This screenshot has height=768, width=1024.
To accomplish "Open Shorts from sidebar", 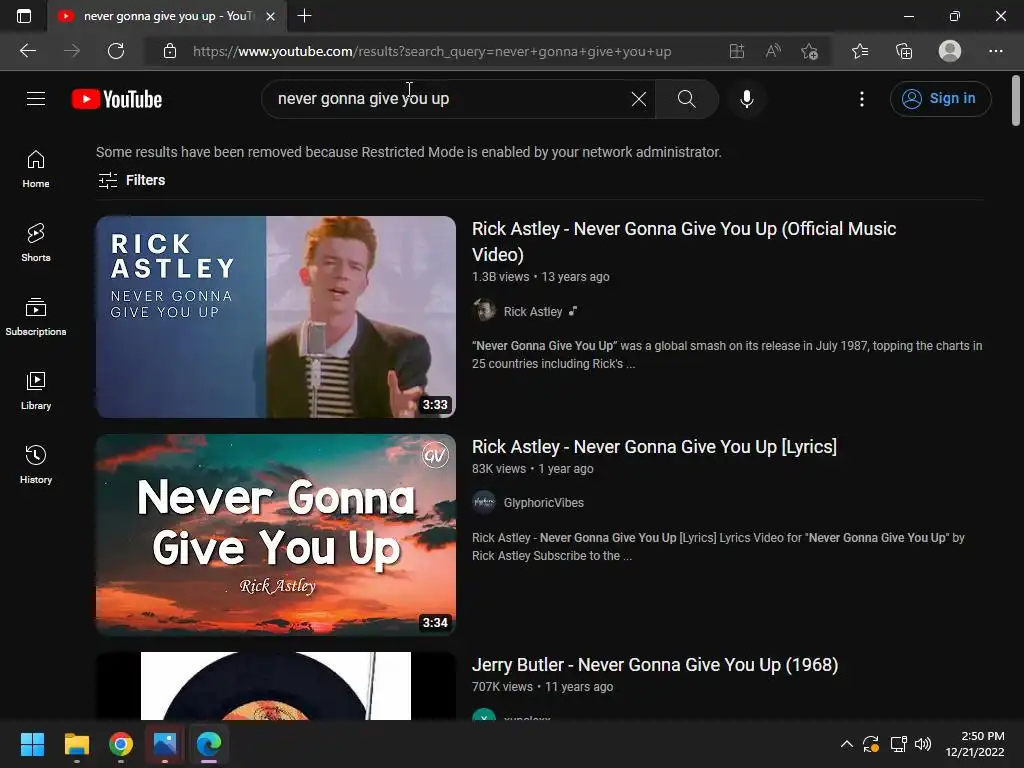I will click(36, 243).
